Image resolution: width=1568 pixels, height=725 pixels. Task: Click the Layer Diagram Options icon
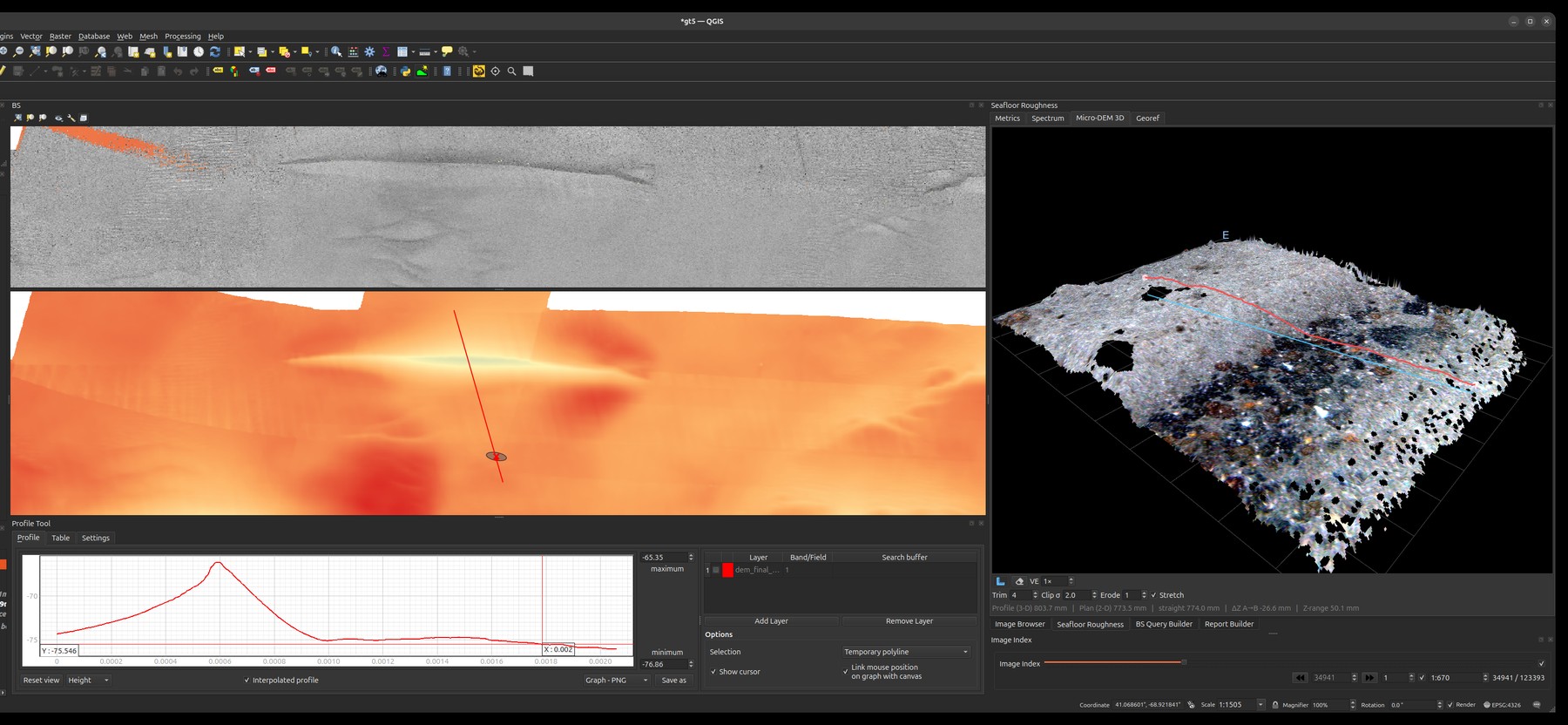tap(234, 71)
